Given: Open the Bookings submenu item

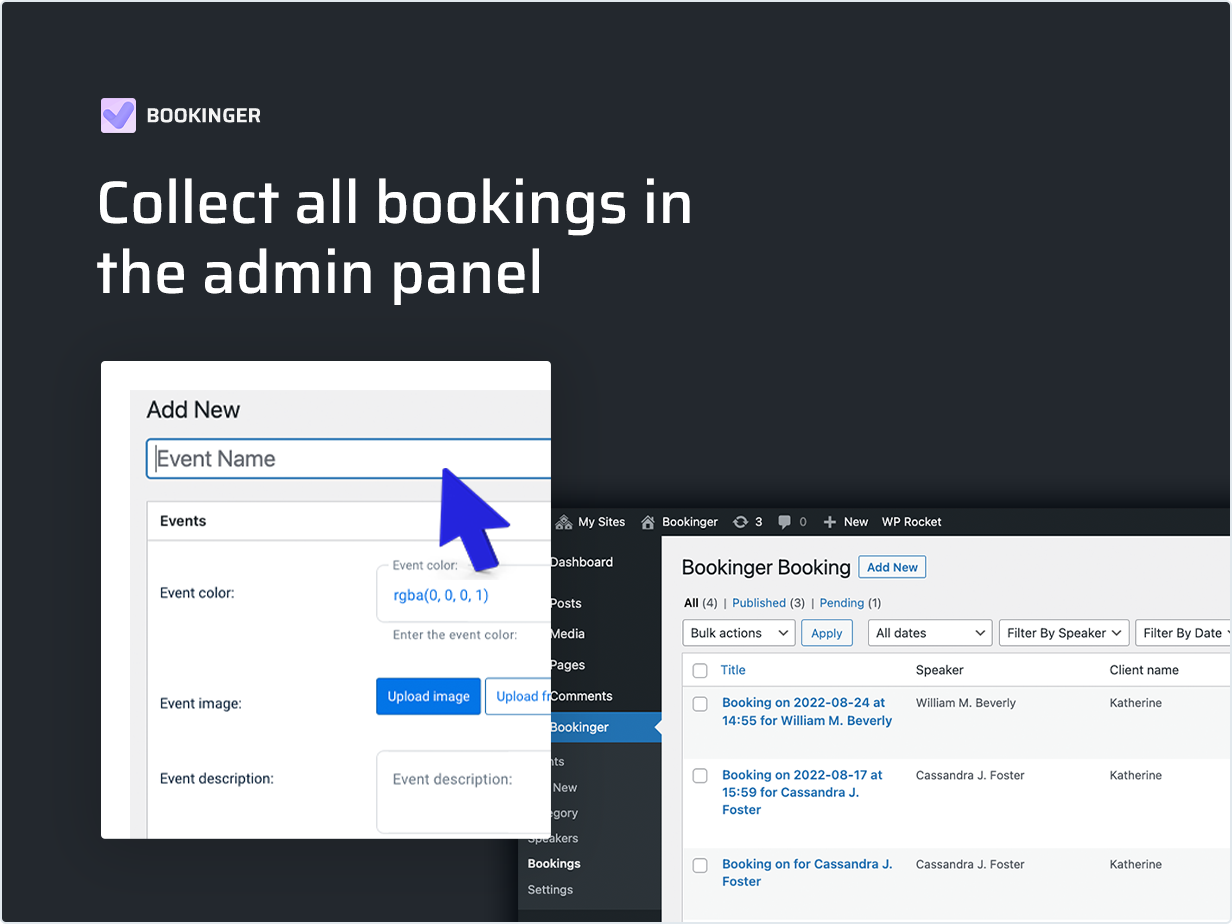Looking at the screenshot, I should pyautogui.click(x=554, y=864).
